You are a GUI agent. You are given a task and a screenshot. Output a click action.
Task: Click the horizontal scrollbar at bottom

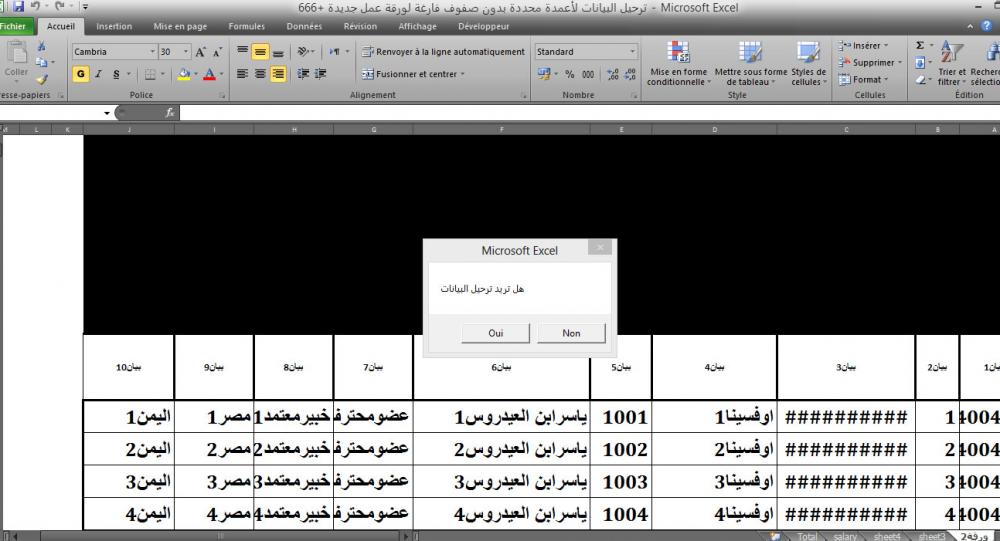tap(221, 536)
